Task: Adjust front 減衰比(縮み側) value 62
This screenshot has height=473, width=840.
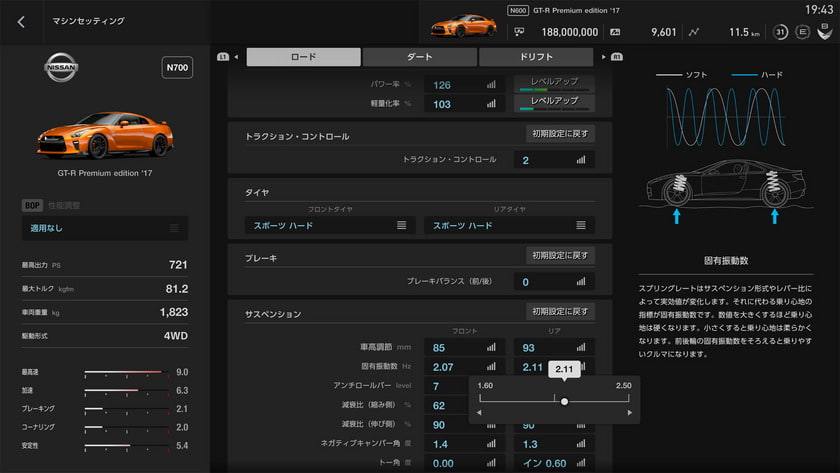Action: [x=446, y=406]
